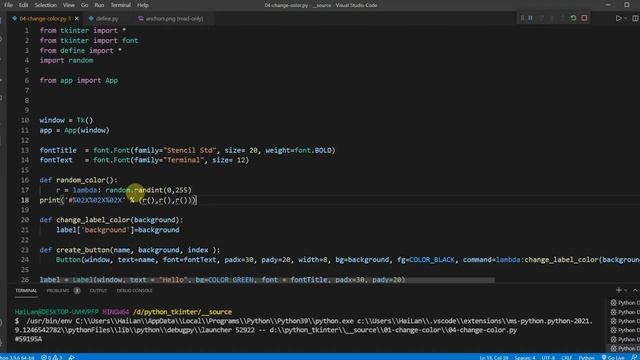
Task: Click 'from tkinter import font' on line 2
Action: tap(89, 40)
